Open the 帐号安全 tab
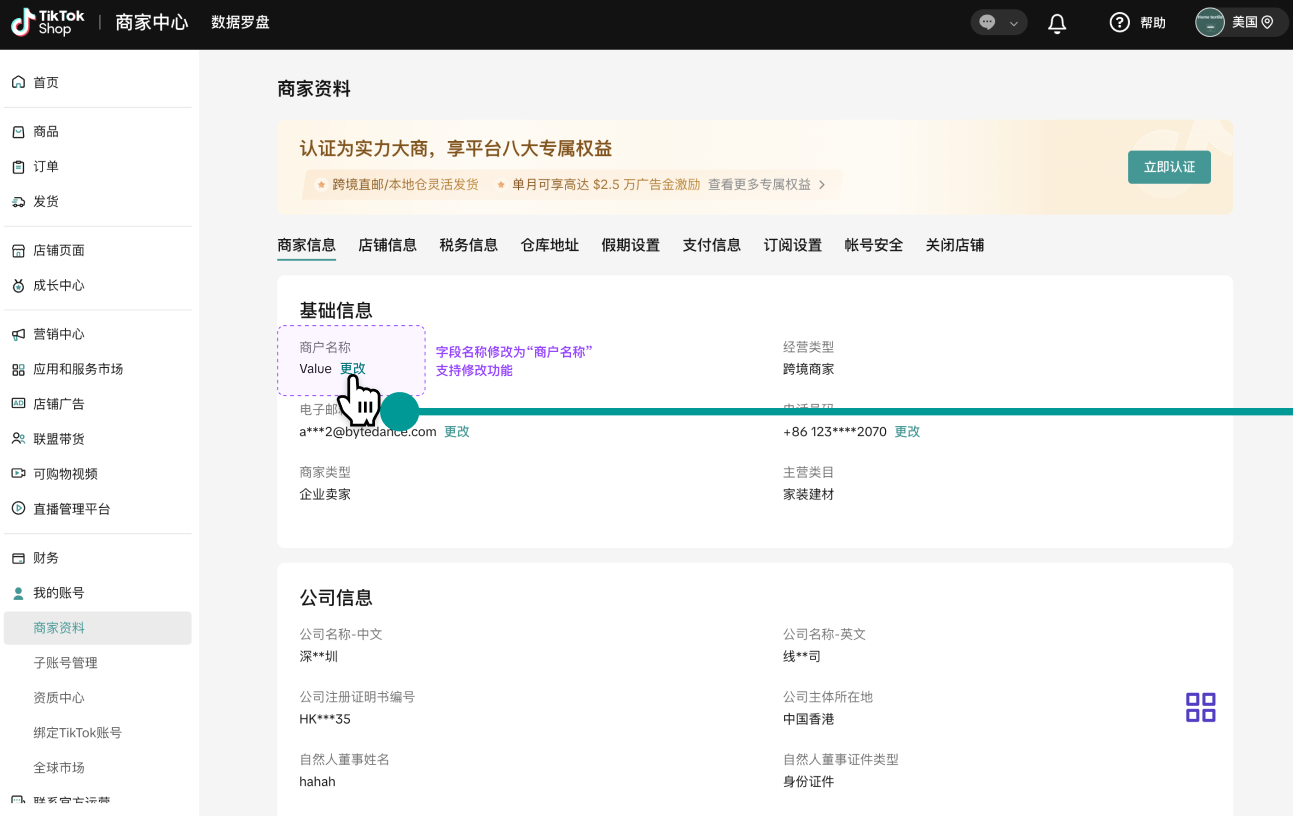Screen dimensions: 1293x816 (873, 245)
